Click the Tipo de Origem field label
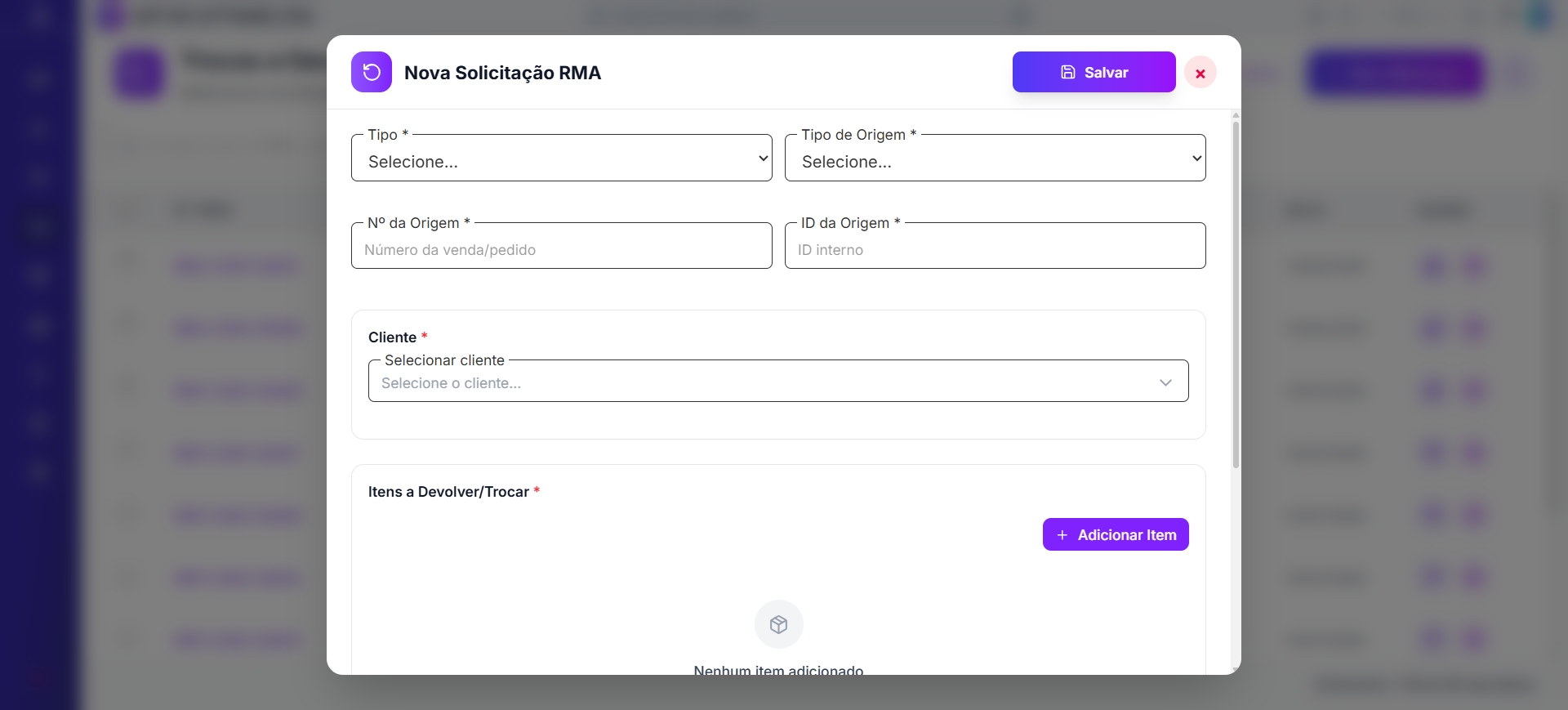The height and width of the screenshot is (710, 1568). coord(853,135)
